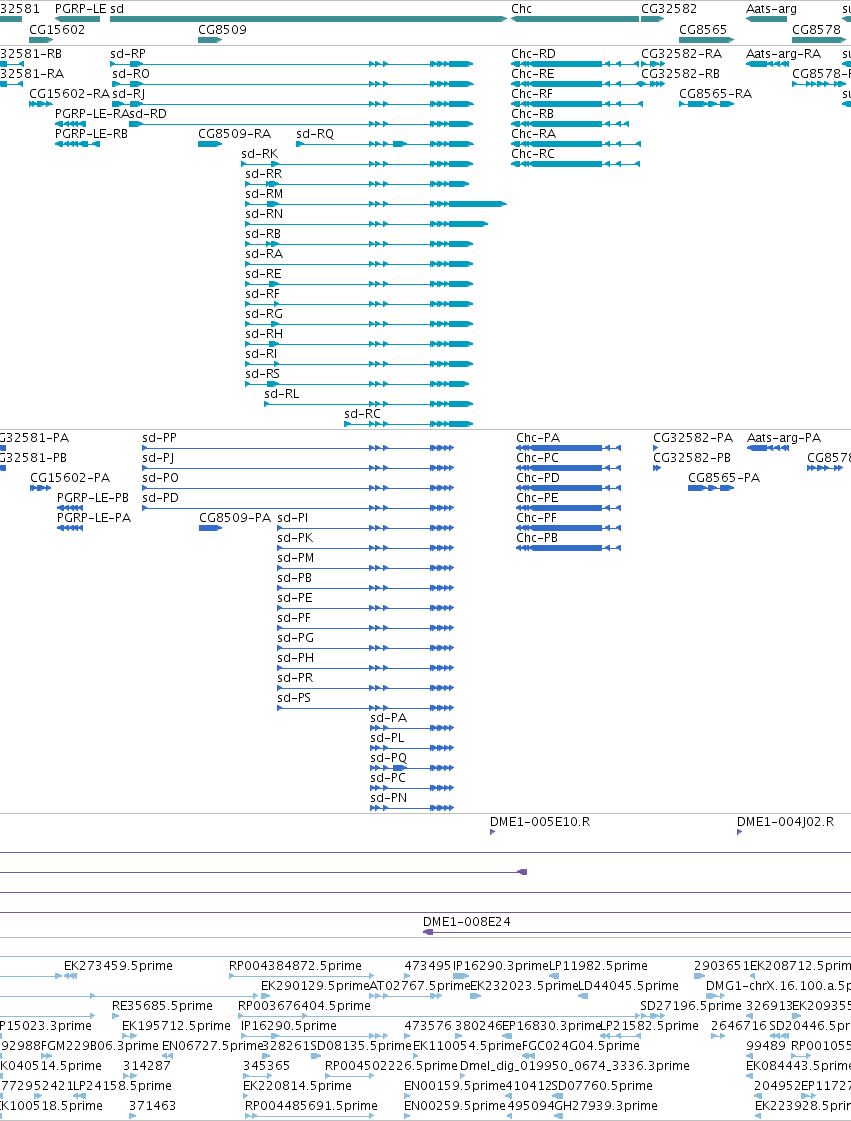
Task: Click protein label sd-PI
Action: pyautogui.click(x=292, y=518)
